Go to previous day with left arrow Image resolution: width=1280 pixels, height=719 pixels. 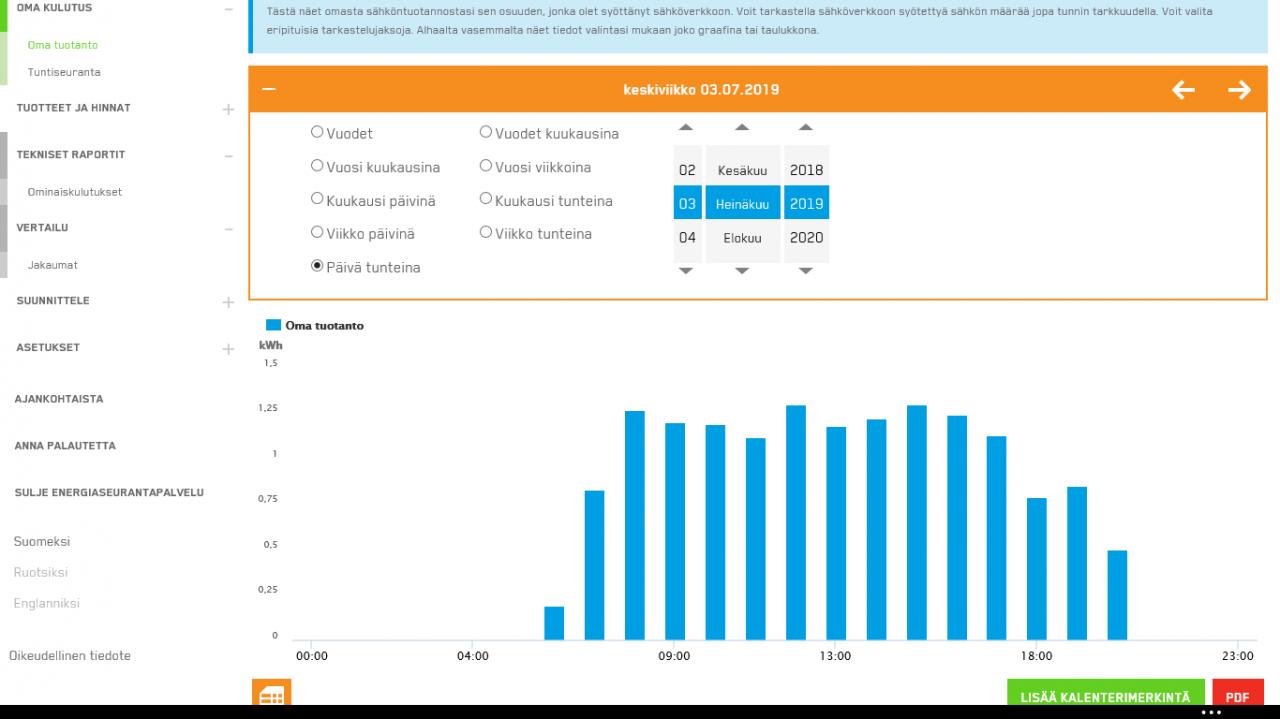(x=1184, y=90)
